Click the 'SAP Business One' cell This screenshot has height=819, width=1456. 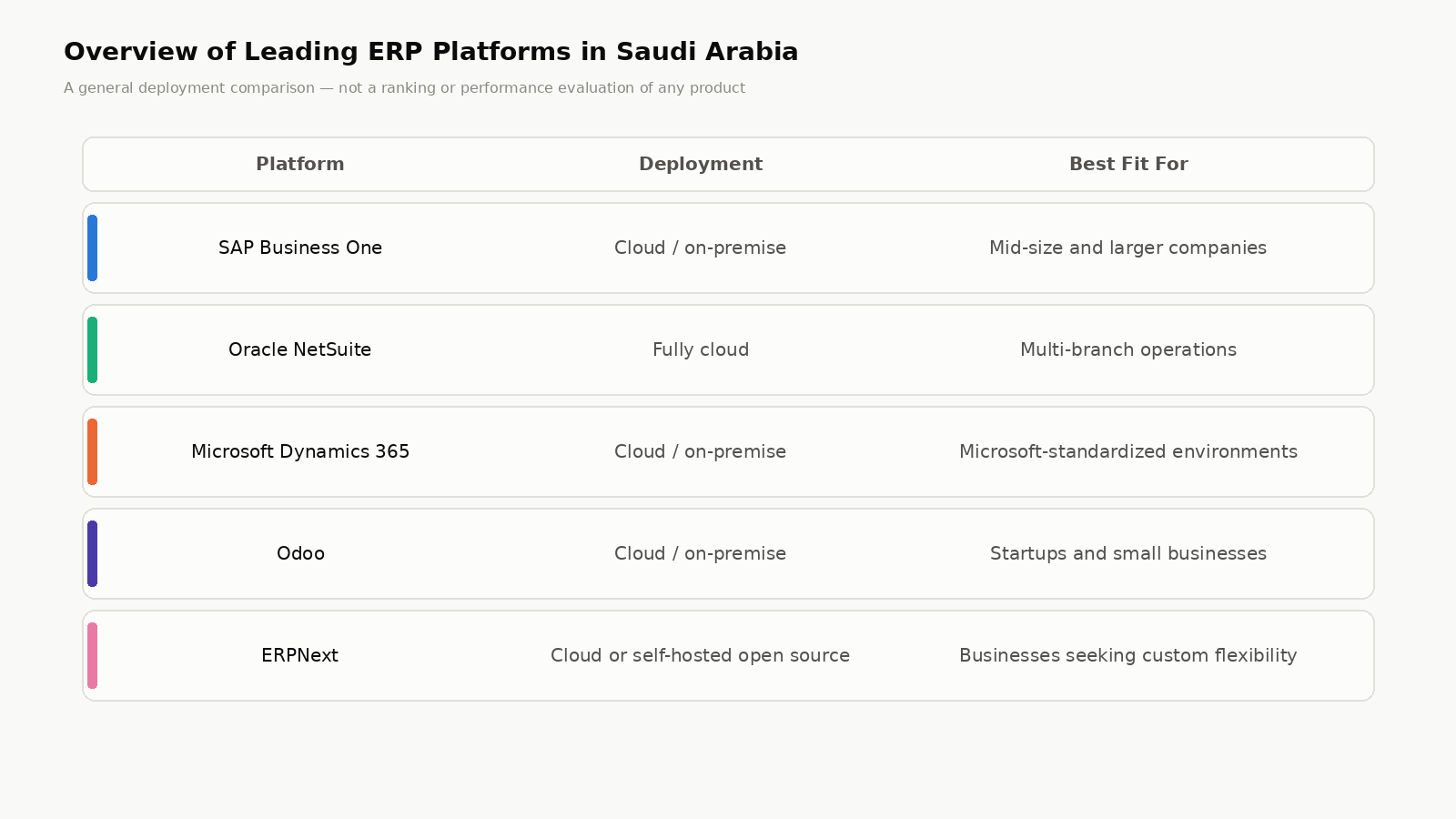pyautogui.click(x=300, y=248)
